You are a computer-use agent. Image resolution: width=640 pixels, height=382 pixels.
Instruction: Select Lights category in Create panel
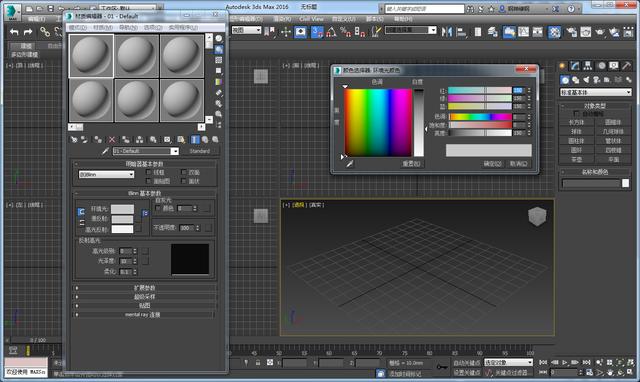point(586,80)
